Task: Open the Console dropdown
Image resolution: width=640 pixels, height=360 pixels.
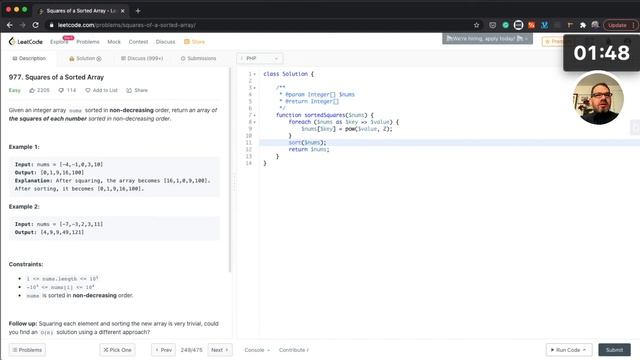Action: pyautogui.click(x=257, y=350)
